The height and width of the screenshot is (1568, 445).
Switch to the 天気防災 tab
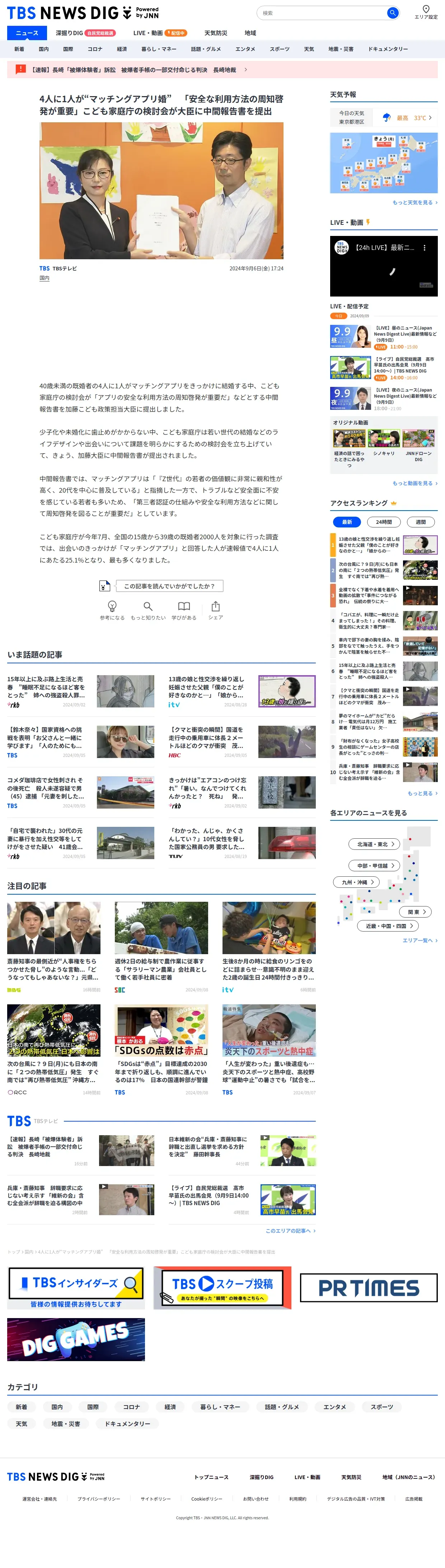216,33
